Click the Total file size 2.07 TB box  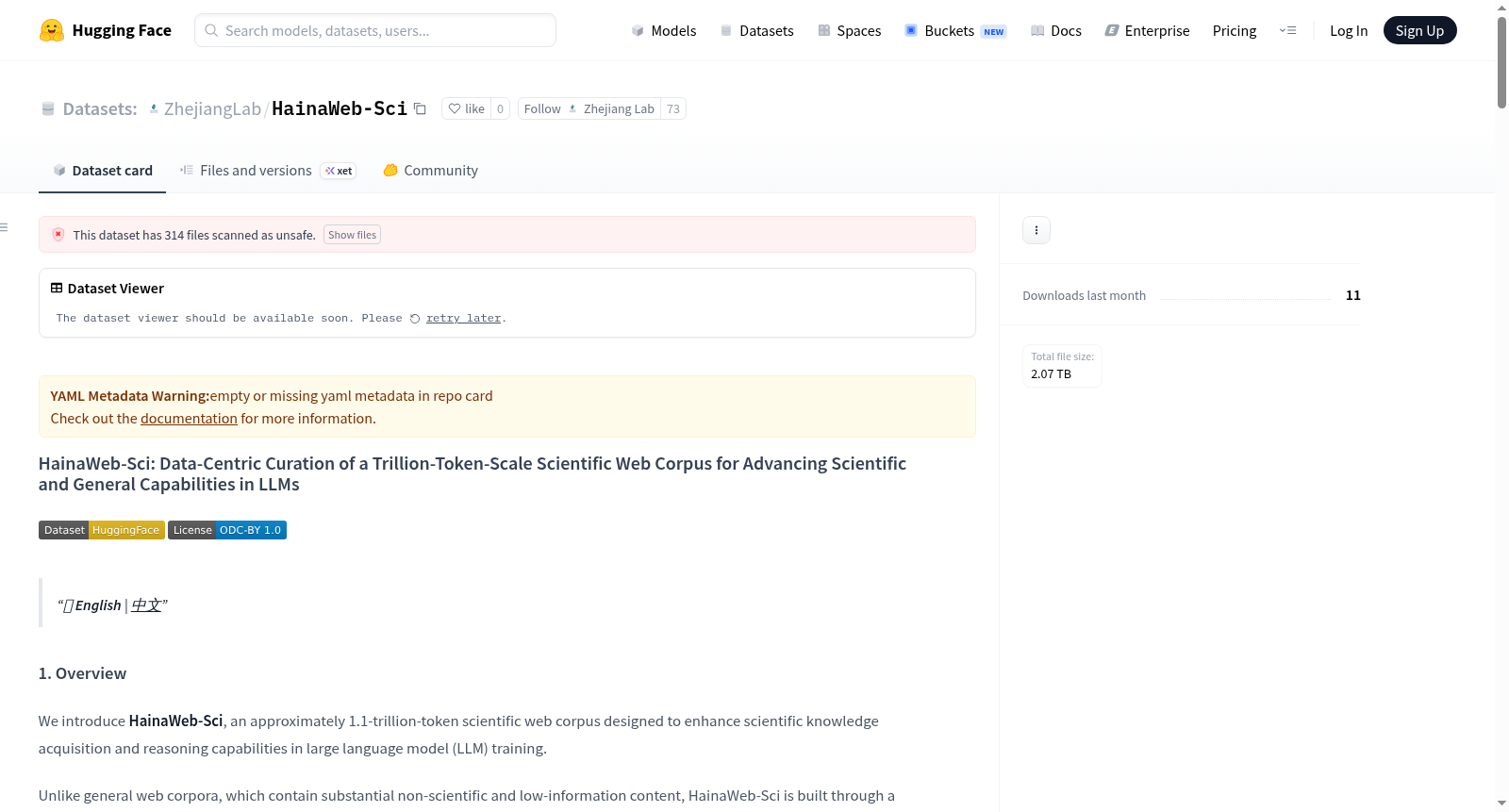tap(1062, 366)
